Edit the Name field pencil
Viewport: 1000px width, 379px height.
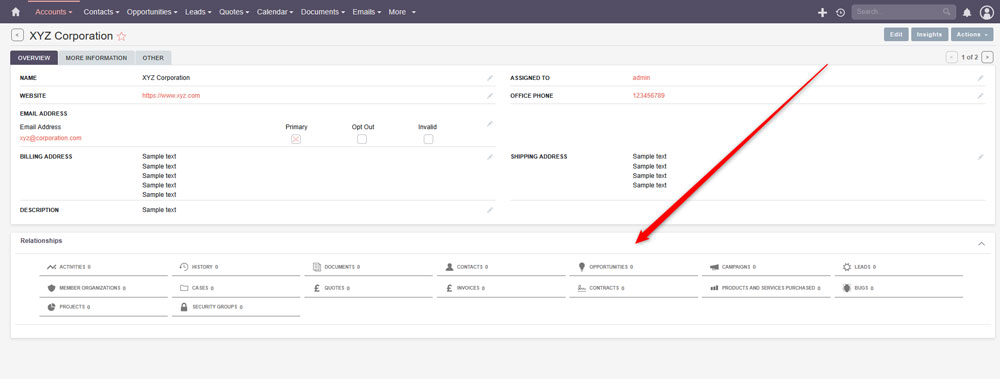[490, 78]
